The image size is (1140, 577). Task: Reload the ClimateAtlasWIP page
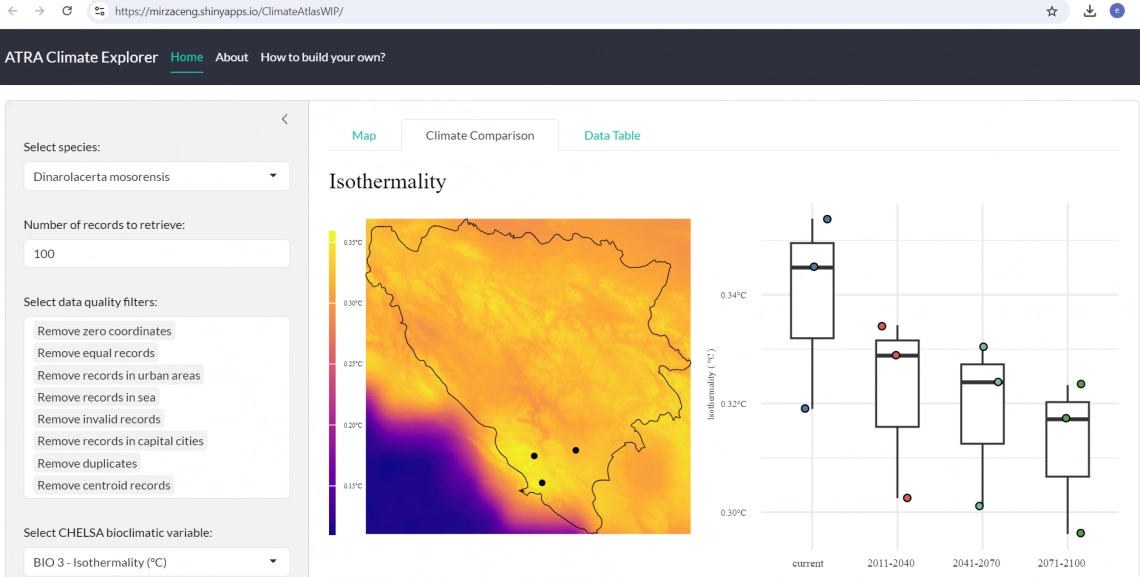[x=66, y=11]
